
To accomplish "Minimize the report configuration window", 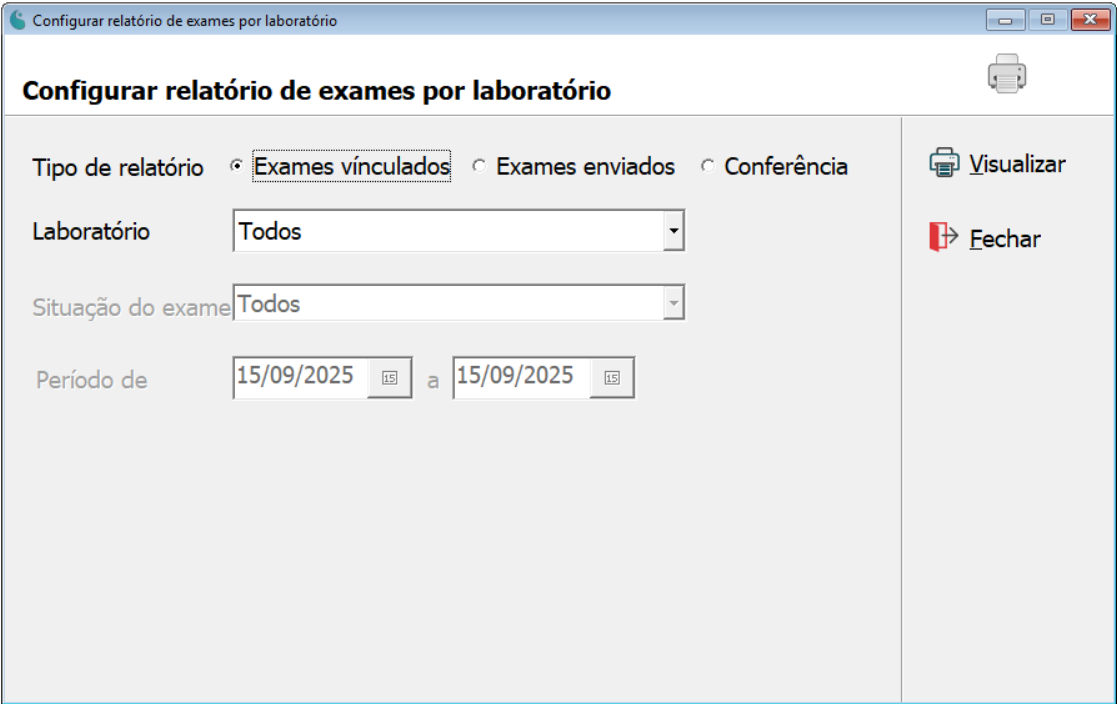I will click(x=1005, y=20).
